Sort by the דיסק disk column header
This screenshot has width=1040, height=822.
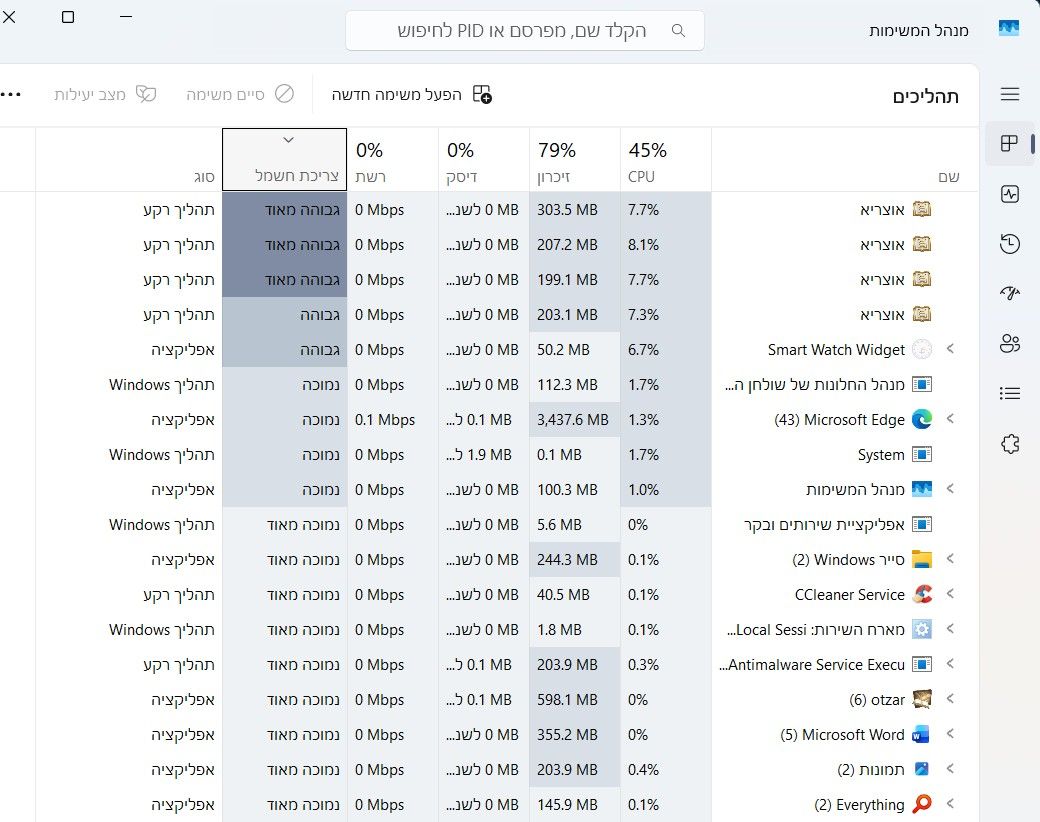click(484, 160)
